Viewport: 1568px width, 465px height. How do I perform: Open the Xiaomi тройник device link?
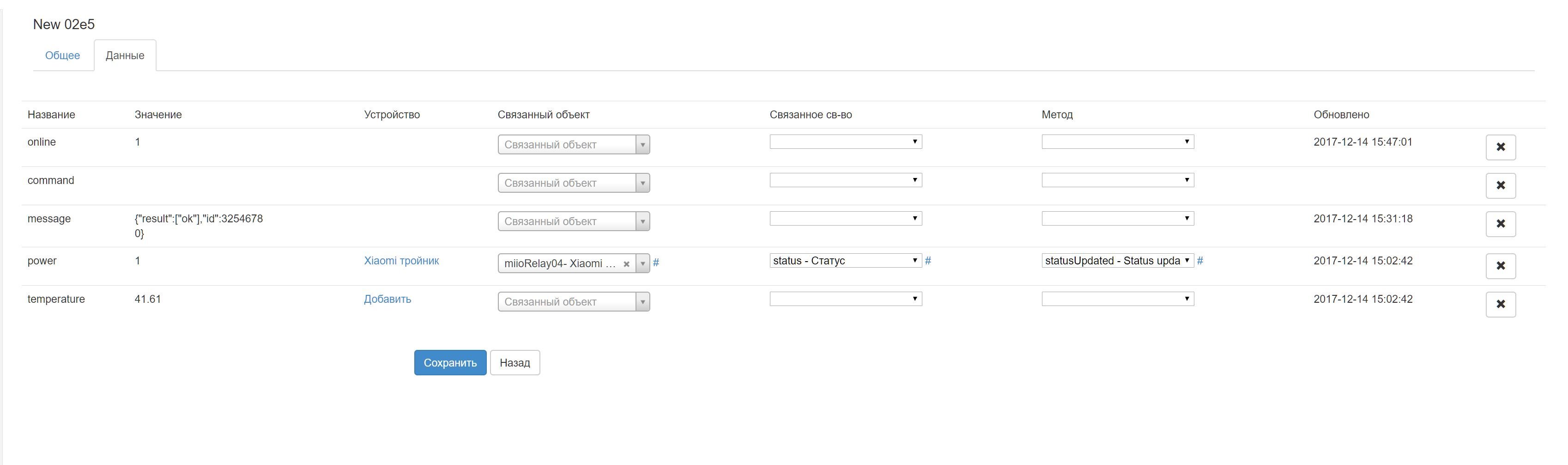pos(401,261)
